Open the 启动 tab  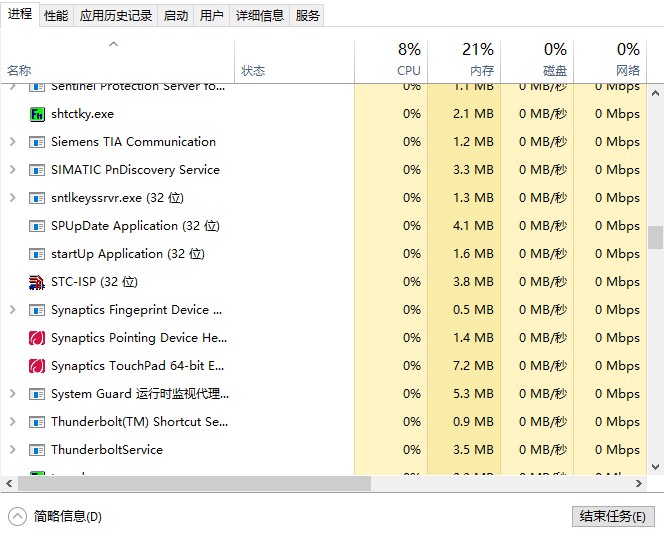pos(175,15)
